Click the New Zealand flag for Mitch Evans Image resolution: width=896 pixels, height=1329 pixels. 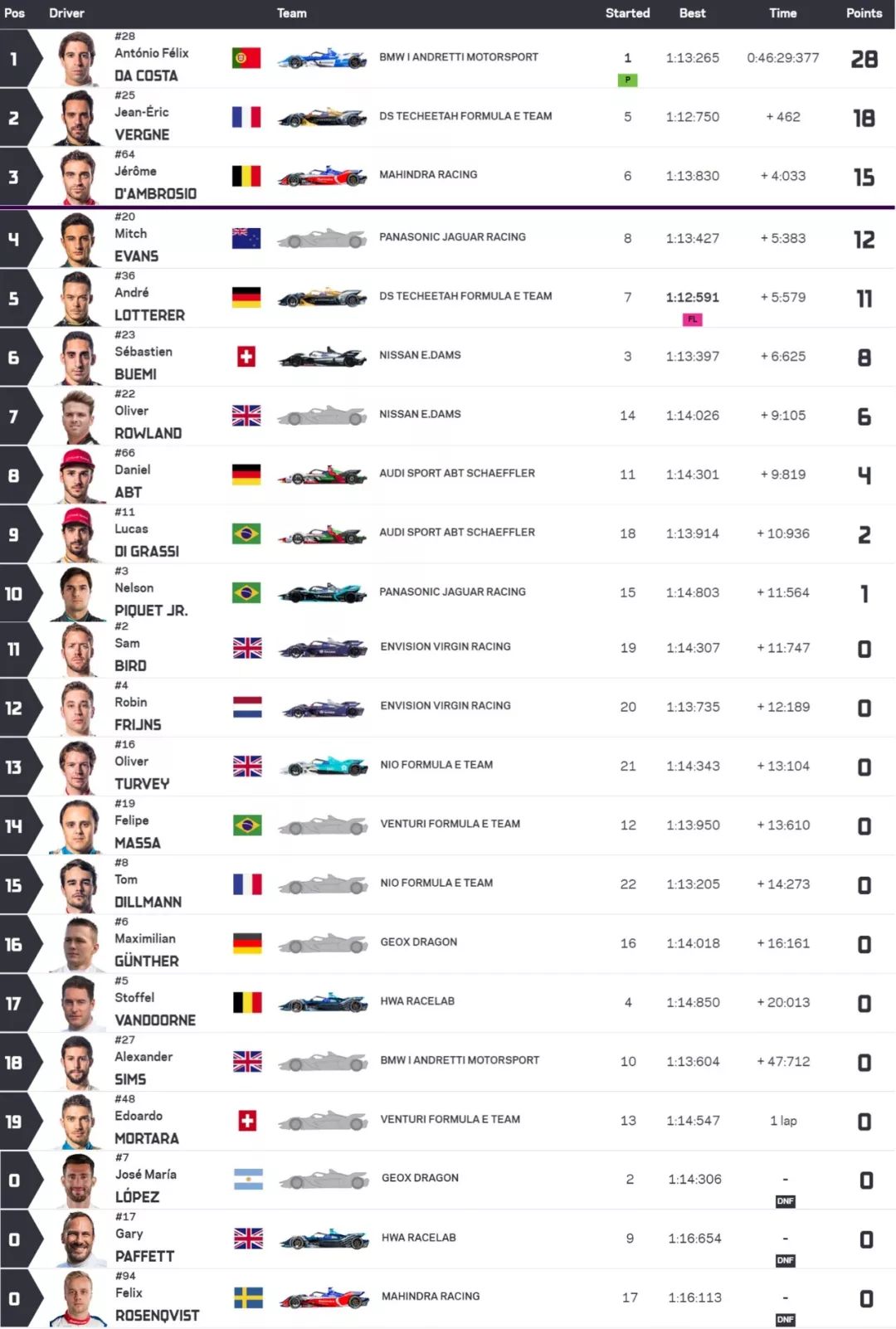click(x=246, y=238)
